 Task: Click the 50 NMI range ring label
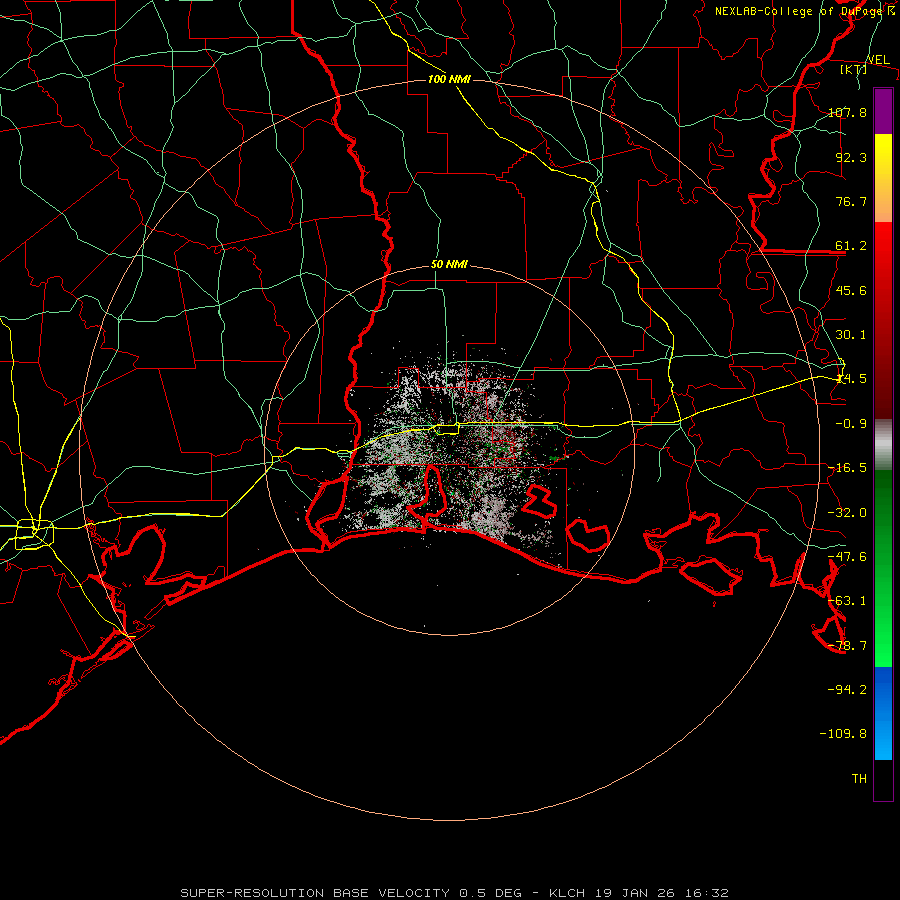point(449,265)
